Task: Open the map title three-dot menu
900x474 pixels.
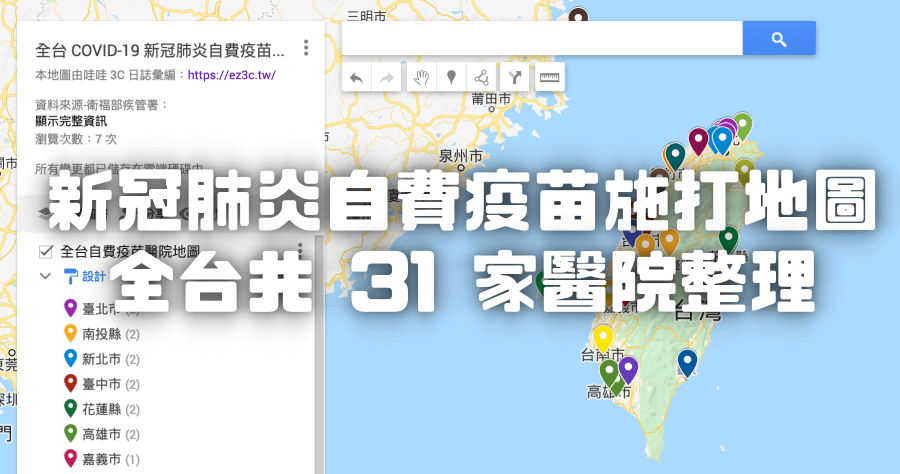Action: [x=306, y=48]
